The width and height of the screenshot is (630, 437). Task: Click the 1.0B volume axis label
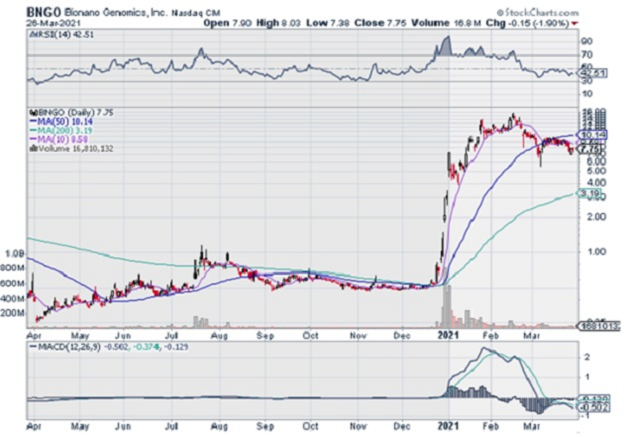tap(15, 254)
